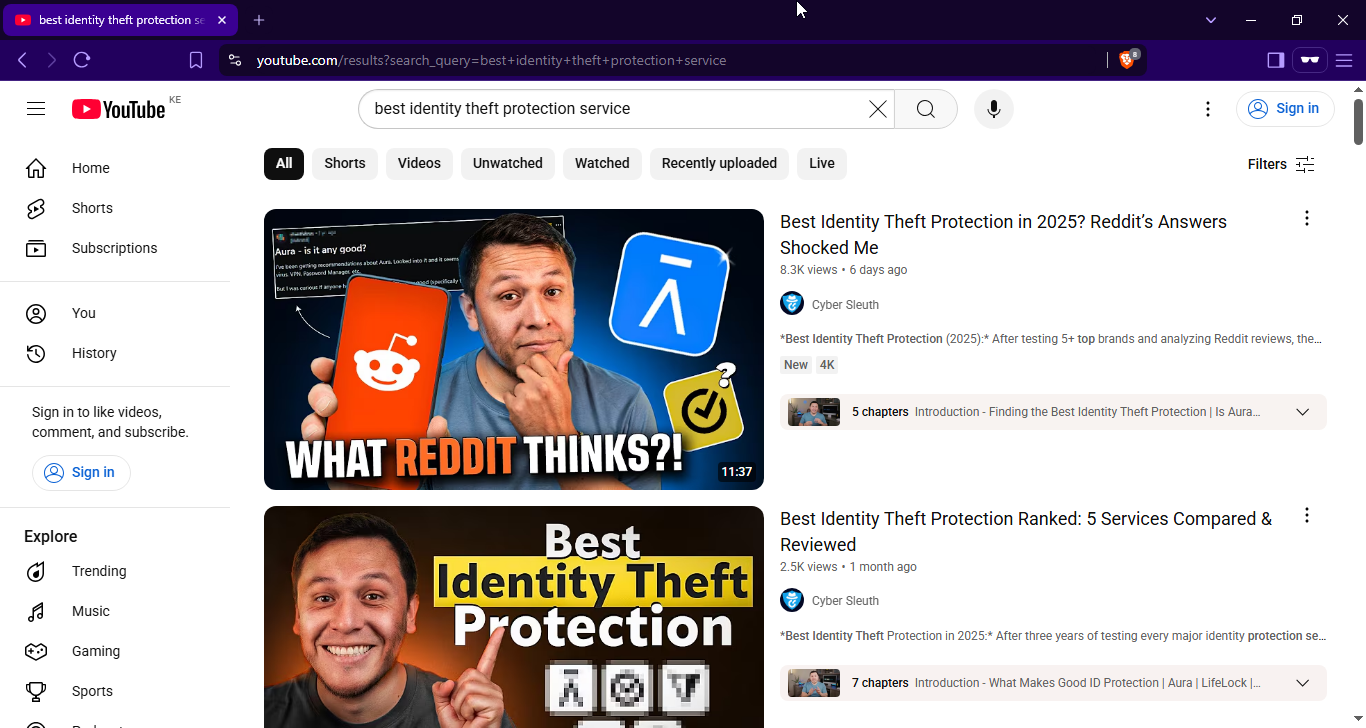
Task: Open options menu for Ranked video
Action: (x=1306, y=516)
